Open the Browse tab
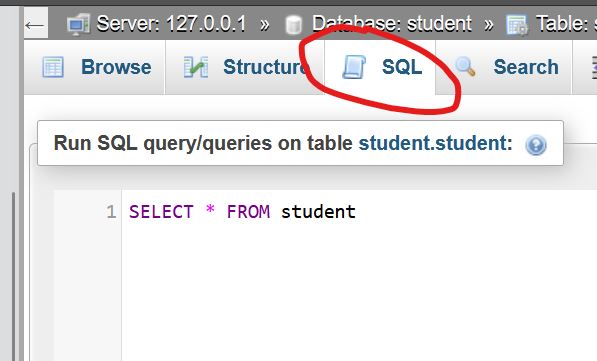The image size is (597, 361). [116, 67]
